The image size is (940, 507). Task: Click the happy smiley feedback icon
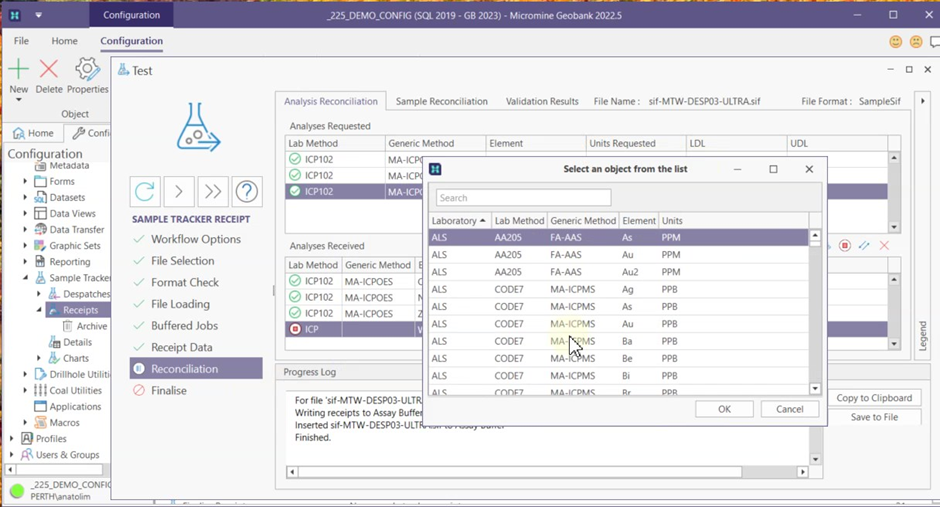(x=895, y=42)
